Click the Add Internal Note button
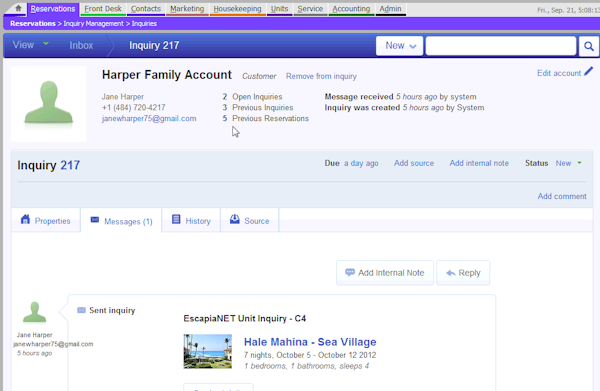This screenshot has width=600, height=391. coord(385,273)
